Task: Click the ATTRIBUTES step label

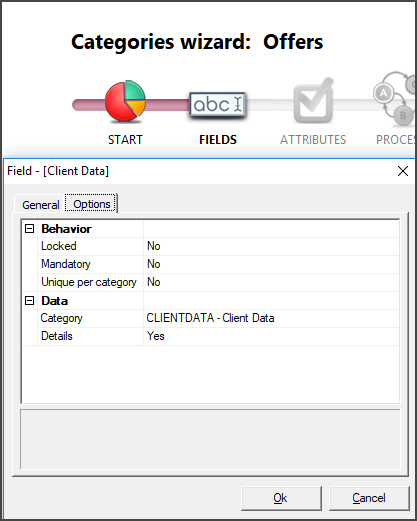Action: click(x=313, y=140)
